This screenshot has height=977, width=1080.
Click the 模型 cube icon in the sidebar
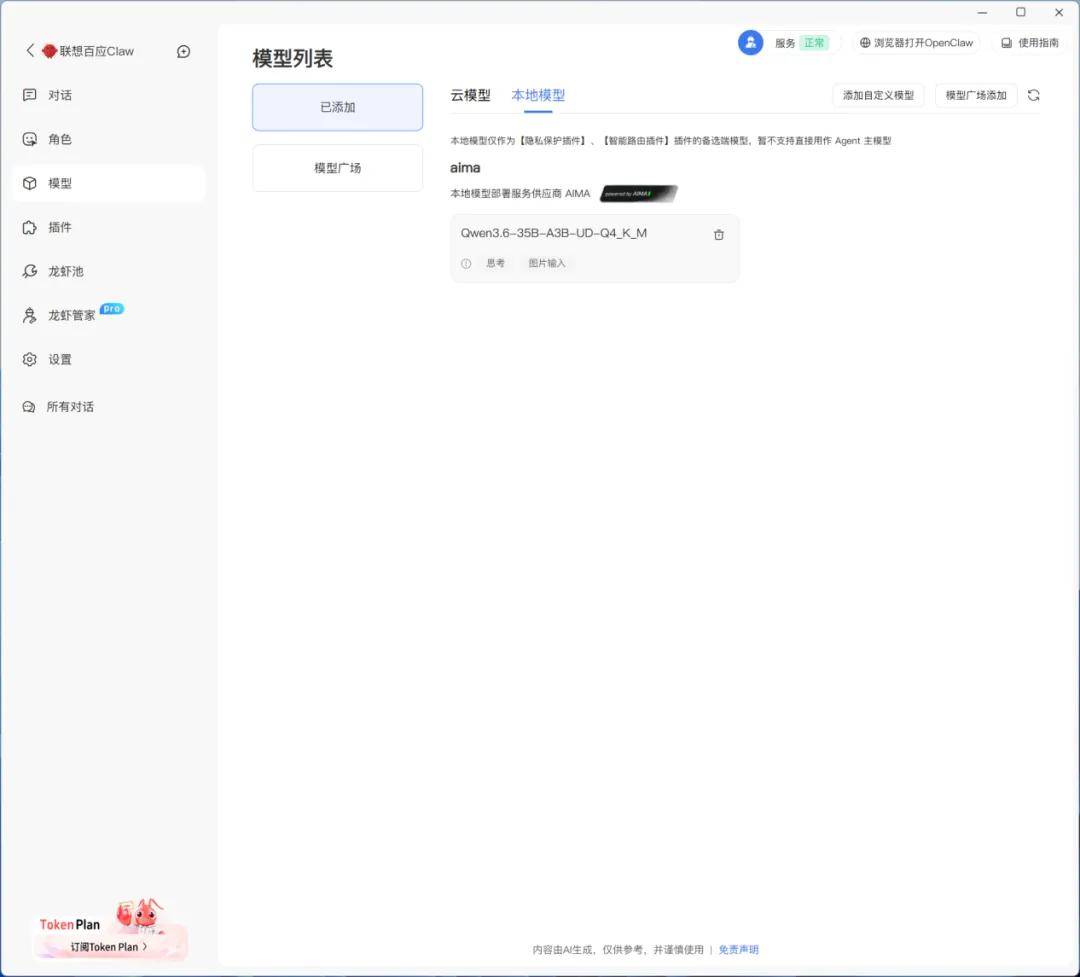[x=30, y=183]
